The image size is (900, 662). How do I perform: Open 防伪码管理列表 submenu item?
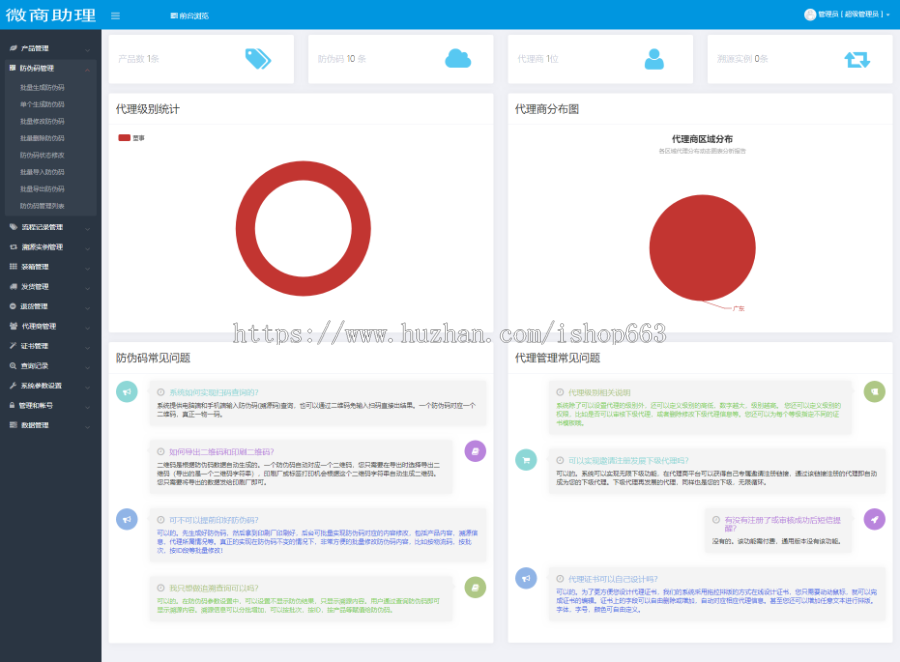point(42,206)
